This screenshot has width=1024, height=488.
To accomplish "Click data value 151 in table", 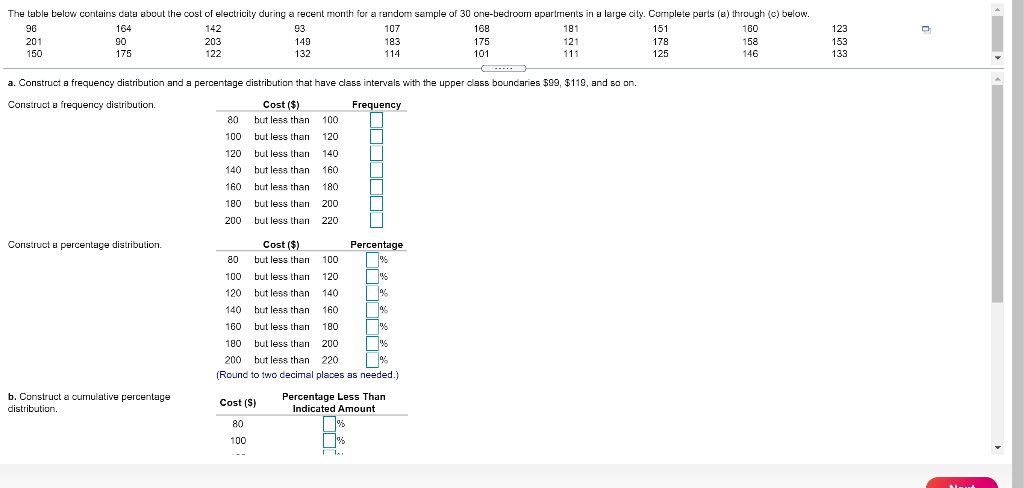I will 661,29.
